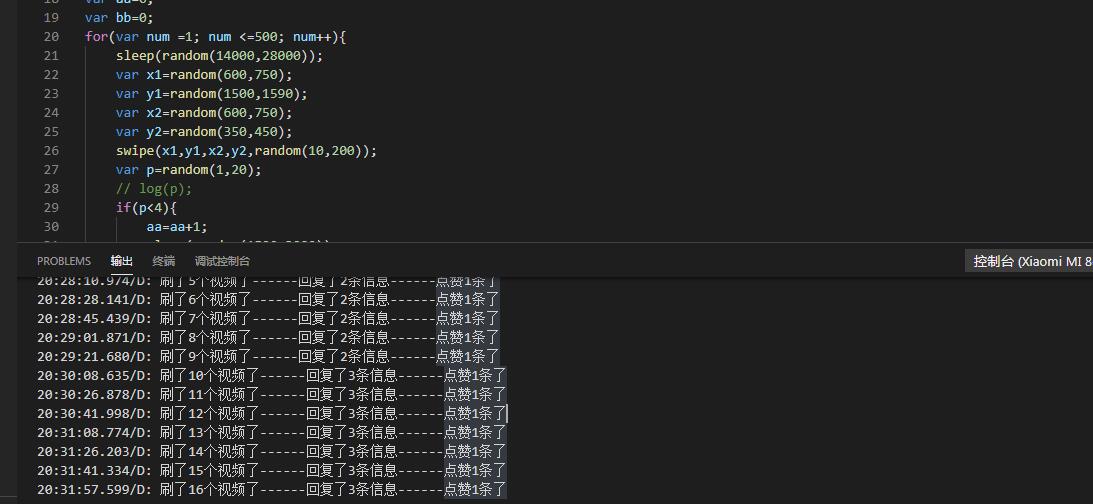Click the code line 'var bb=0;'
Image resolution: width=1093 pixels, height=504 pixels.
click(119, 17)
